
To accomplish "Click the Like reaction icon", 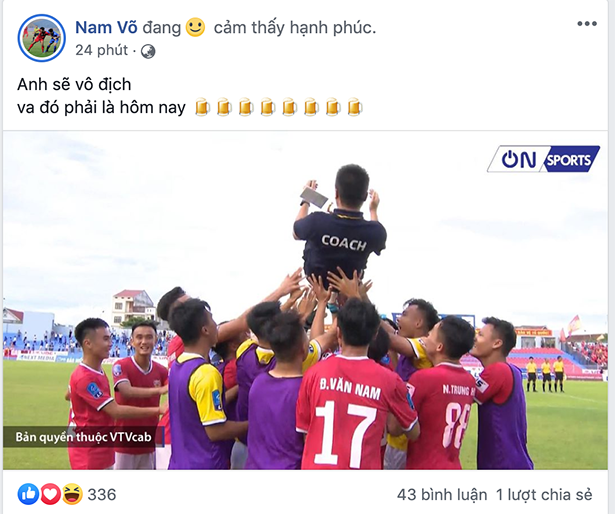I will tap(28, 494).
